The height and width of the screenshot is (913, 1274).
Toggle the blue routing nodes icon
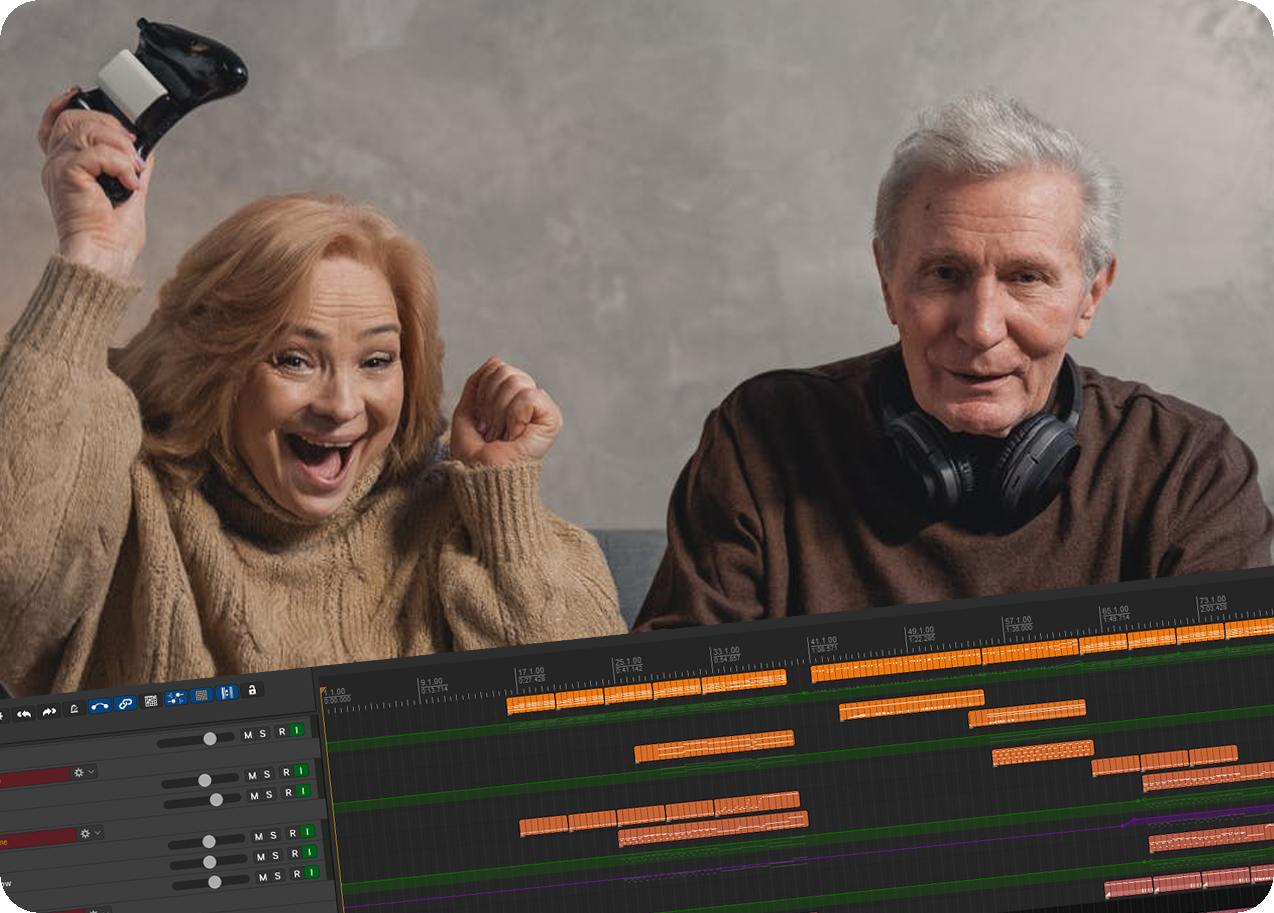[176, 697]
